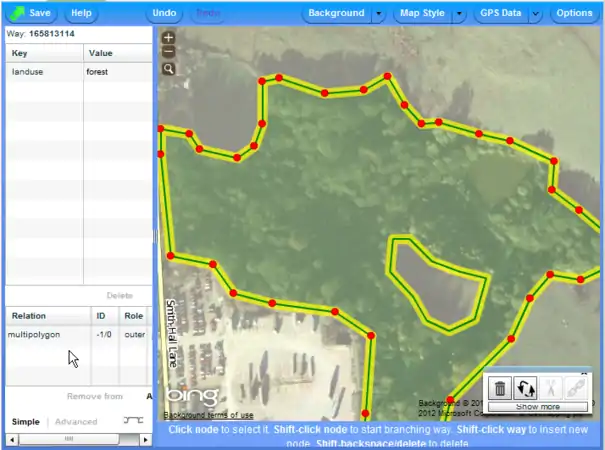The width and height of the screenshot is (605, 450).
Task: Click the horizontal scrollbar right arrow
Action: [147, 439]
